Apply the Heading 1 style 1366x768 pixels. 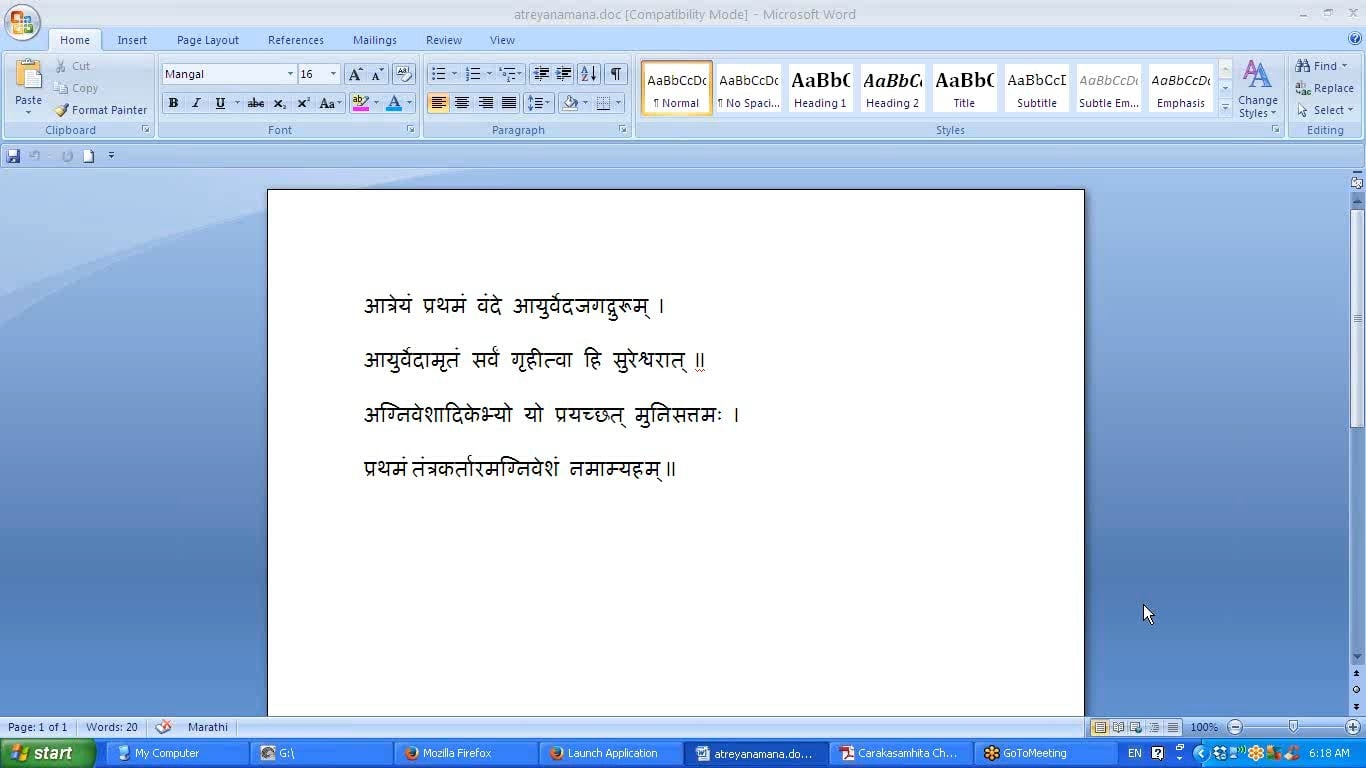tap(820, 88)
